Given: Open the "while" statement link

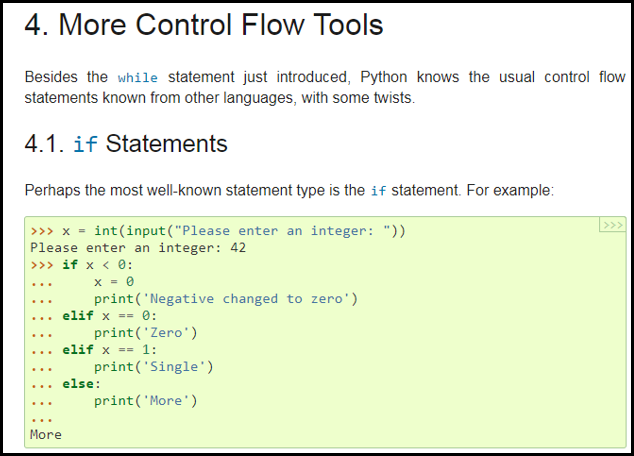Looking at the screenshot, I should 137,77.
